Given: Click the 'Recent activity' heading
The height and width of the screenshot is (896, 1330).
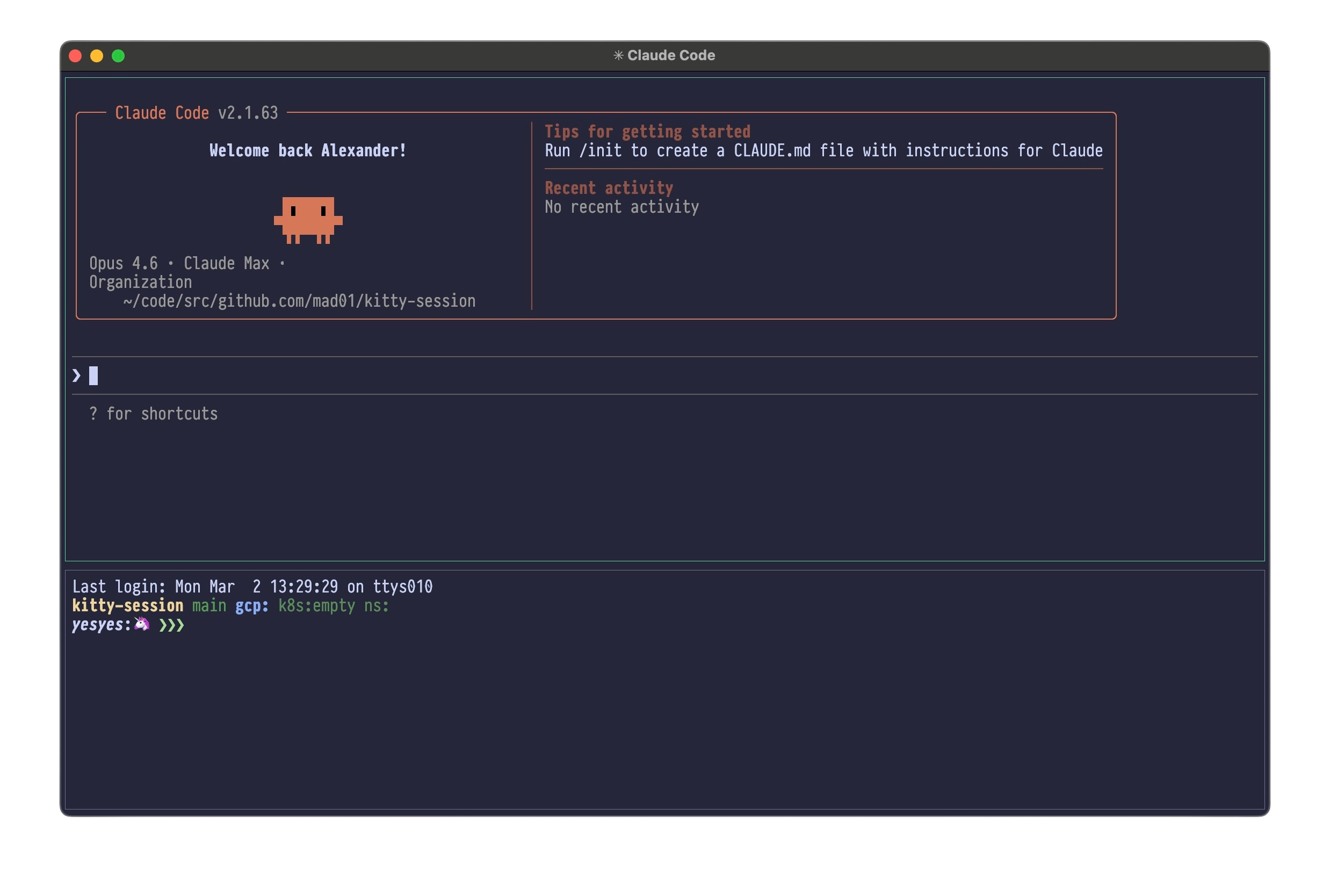Looking at the screenshot, I should click(609, 188).
